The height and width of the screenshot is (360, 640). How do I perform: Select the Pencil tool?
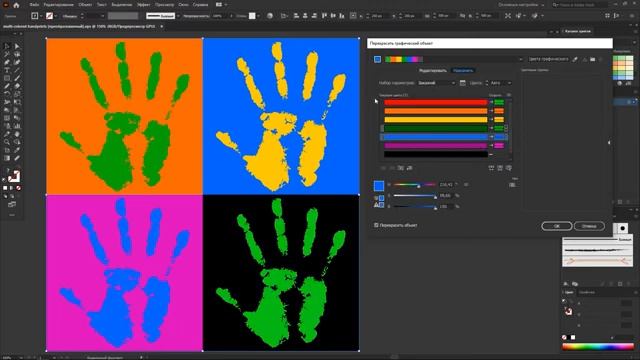[7, 86]
